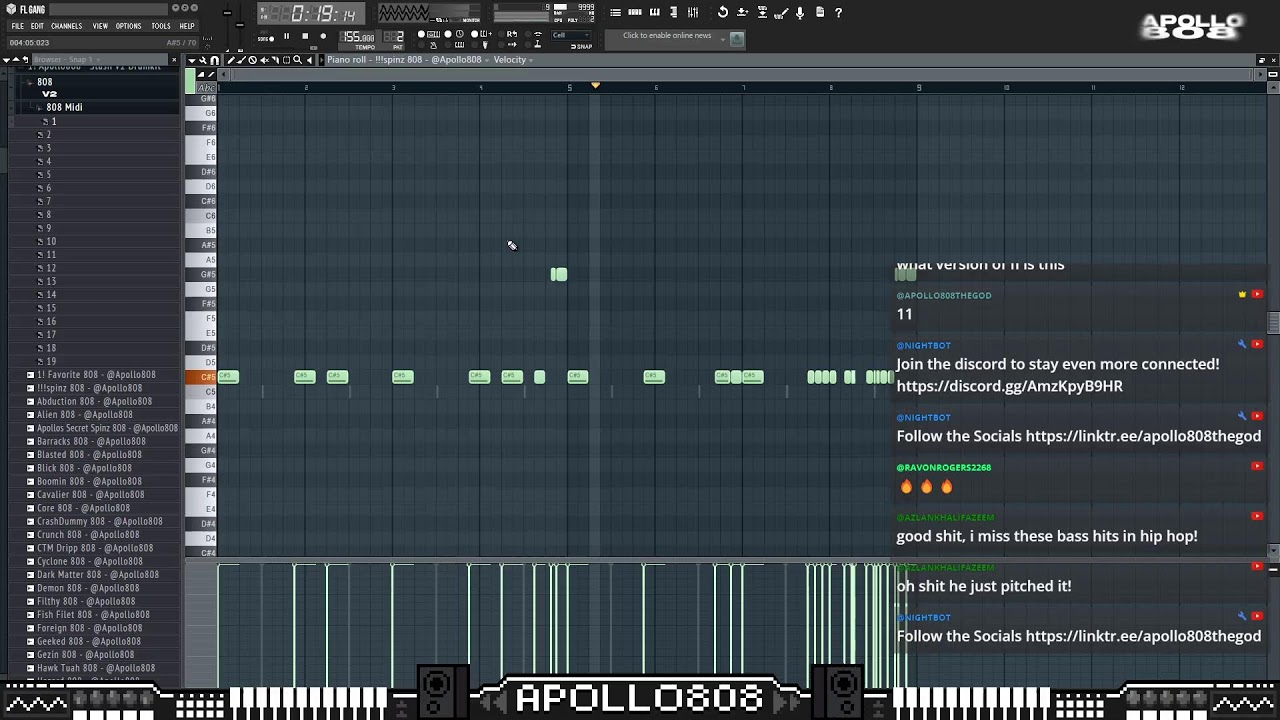Screen dimensions: 1280x720
Task: Open the snap Cell dropdown
Action: (x=571, y=35)
